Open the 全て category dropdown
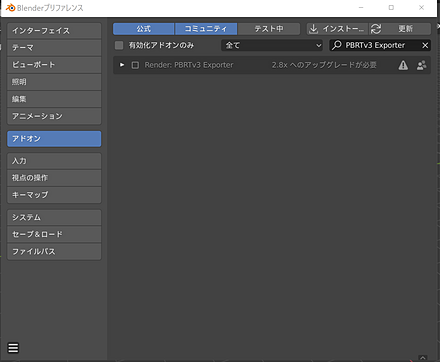Screen dimensions: 440x362 point(272,45)
